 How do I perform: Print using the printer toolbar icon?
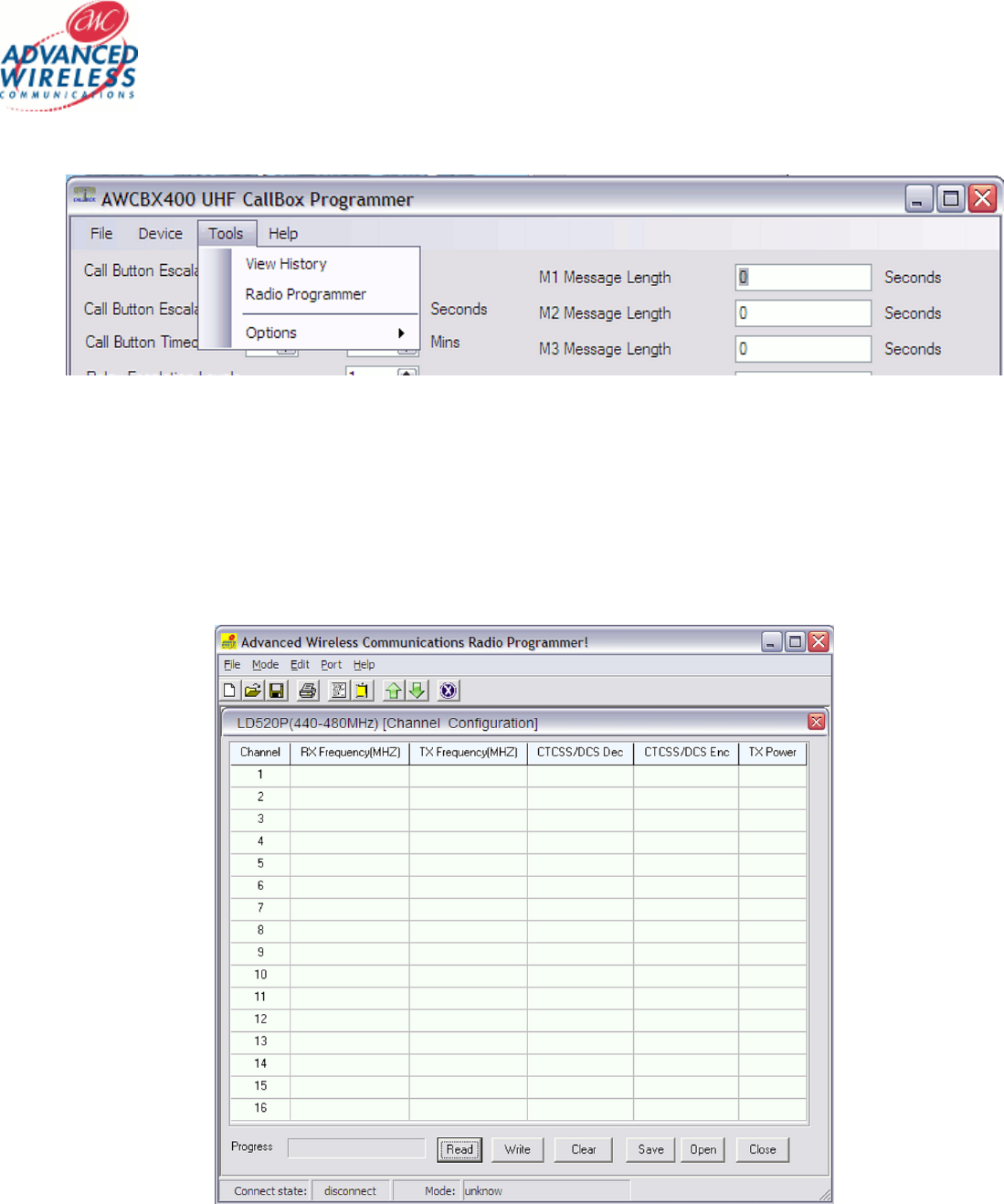tap(307, 691)
